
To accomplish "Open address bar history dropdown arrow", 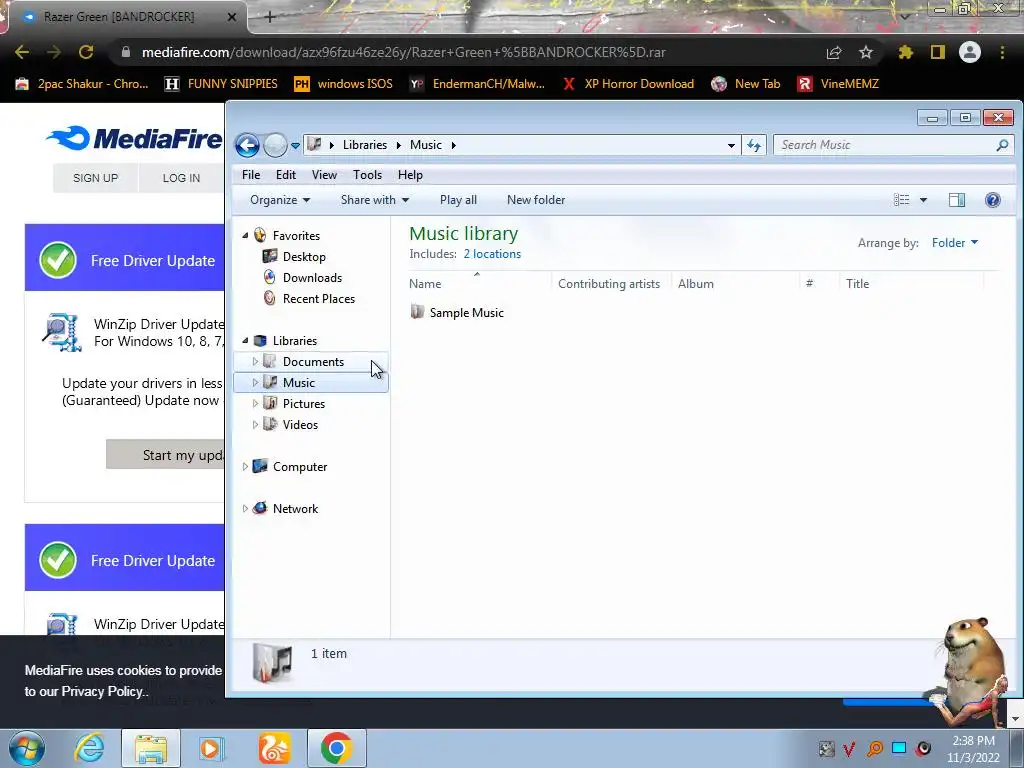I will pos(731,145).
